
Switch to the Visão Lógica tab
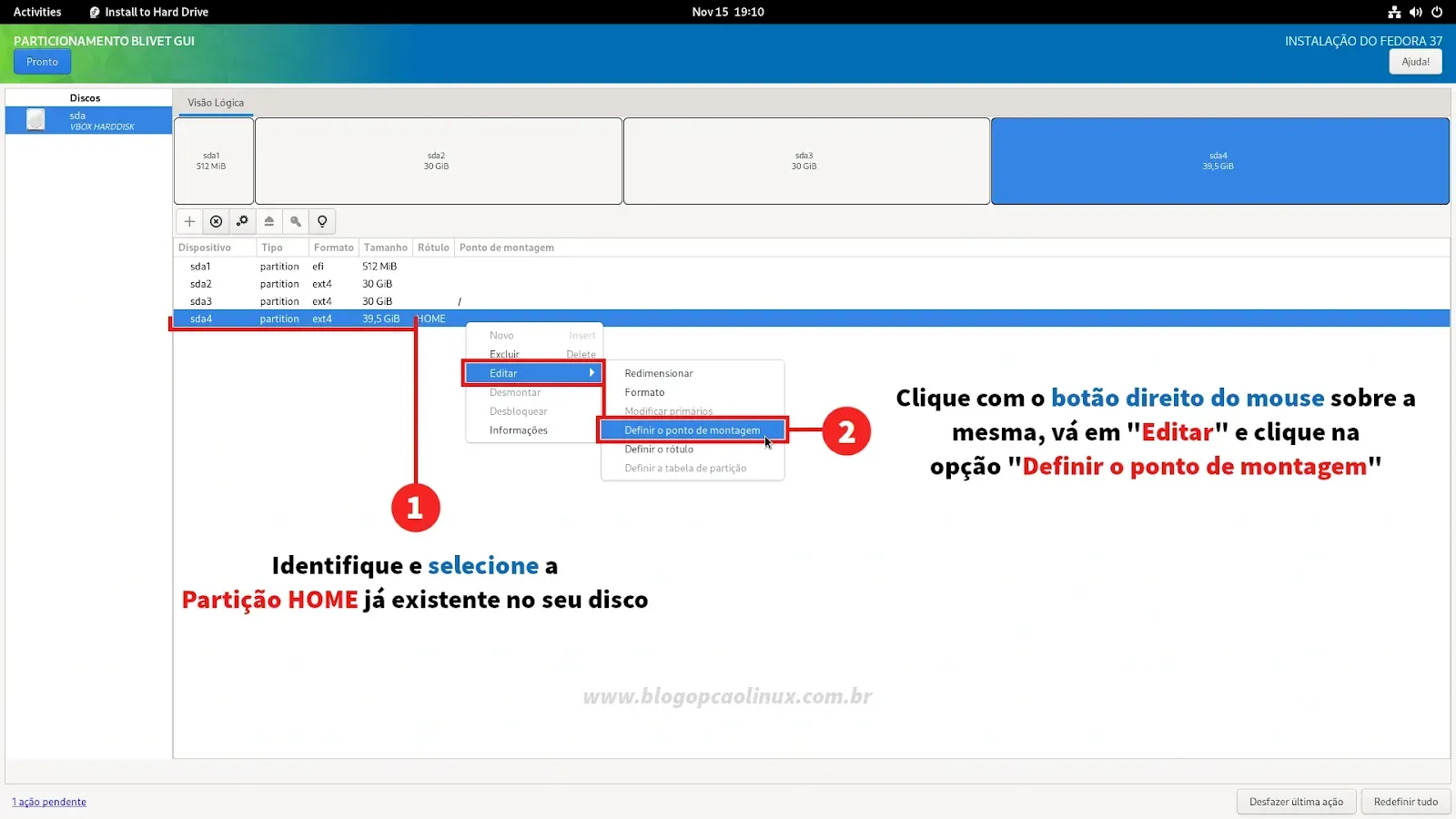pos(216,103)
